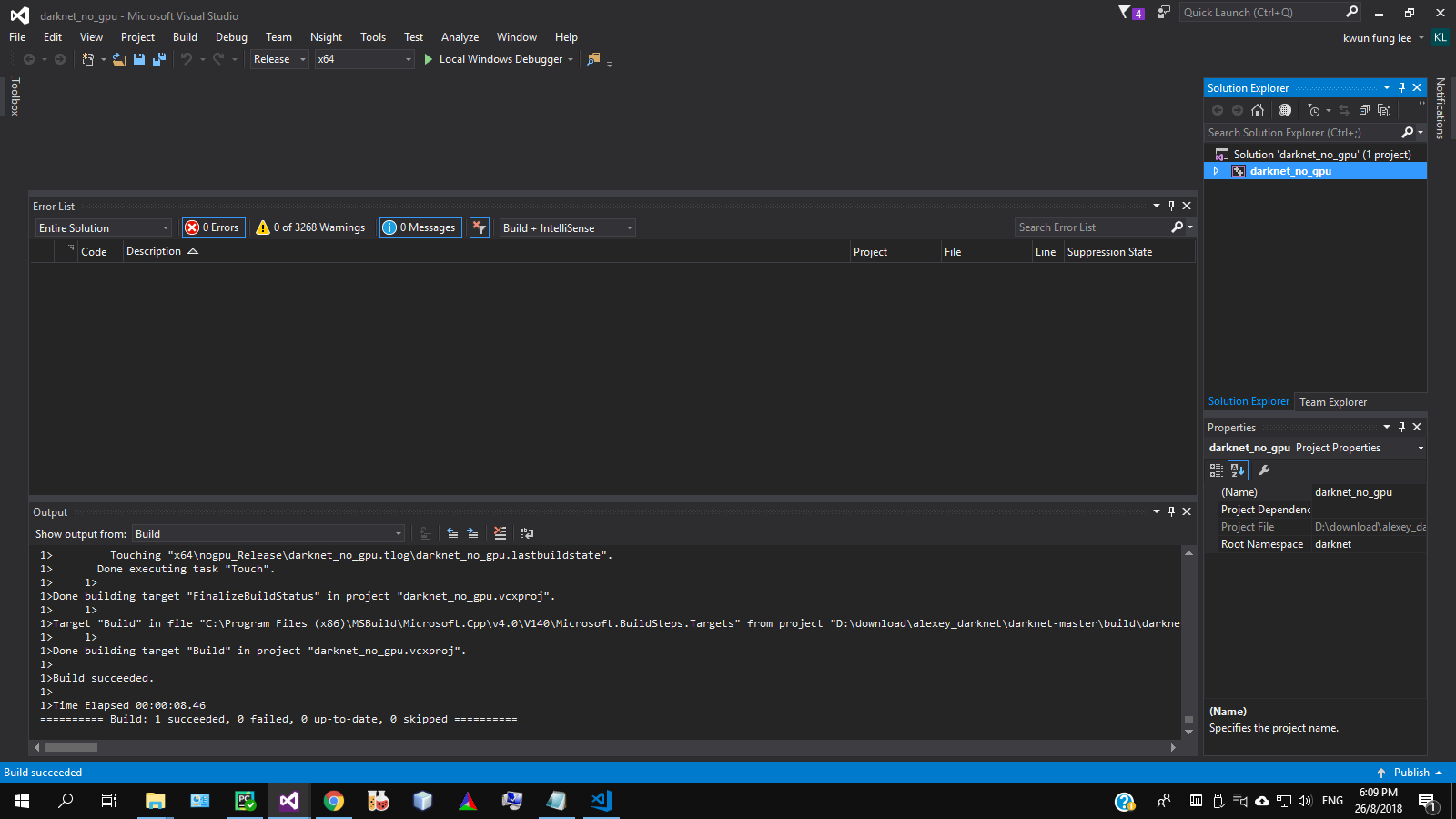Screen dimensions: 1456x819
Task: Open the Debug menu
Action: tap(231, 37)
